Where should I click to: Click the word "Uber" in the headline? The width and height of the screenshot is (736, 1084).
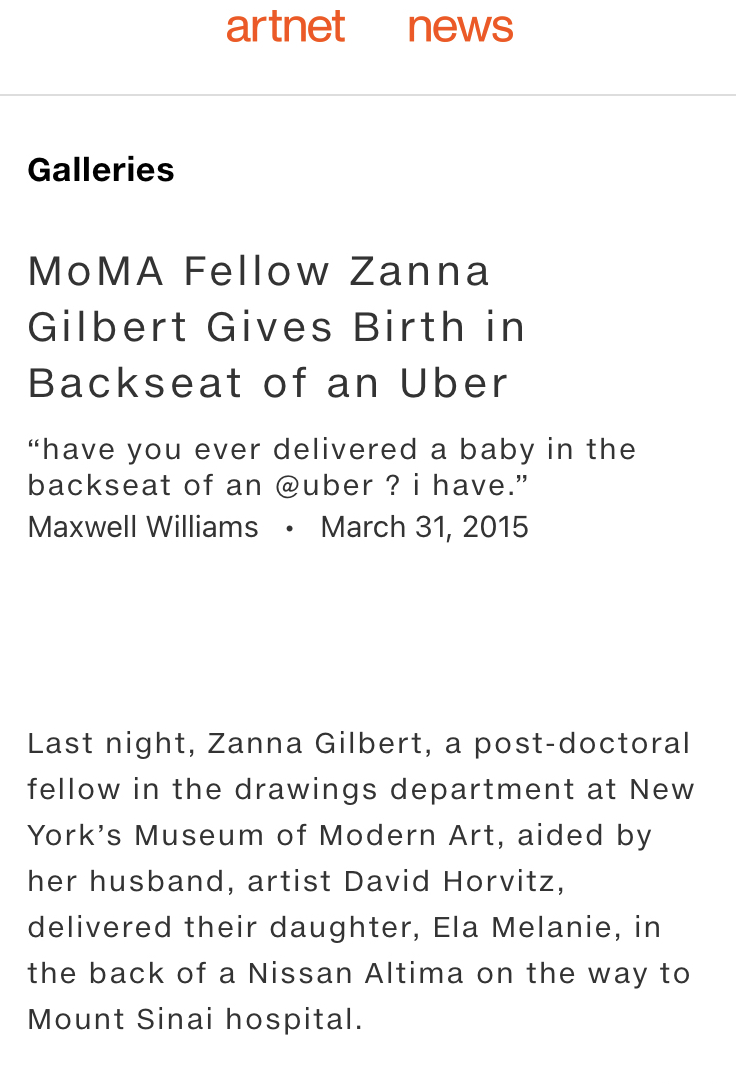click(454, 383)
